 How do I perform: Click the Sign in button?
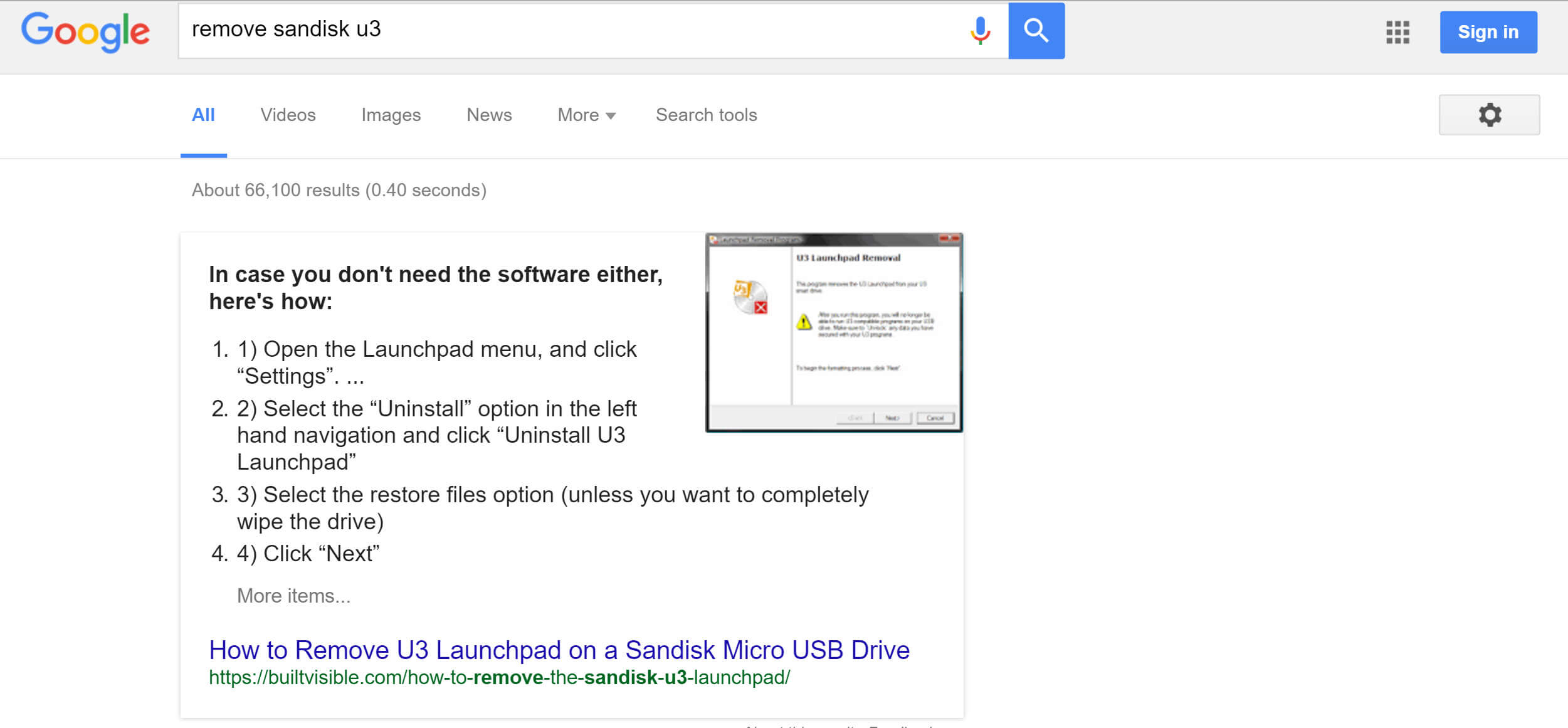tap(1488, 32)
